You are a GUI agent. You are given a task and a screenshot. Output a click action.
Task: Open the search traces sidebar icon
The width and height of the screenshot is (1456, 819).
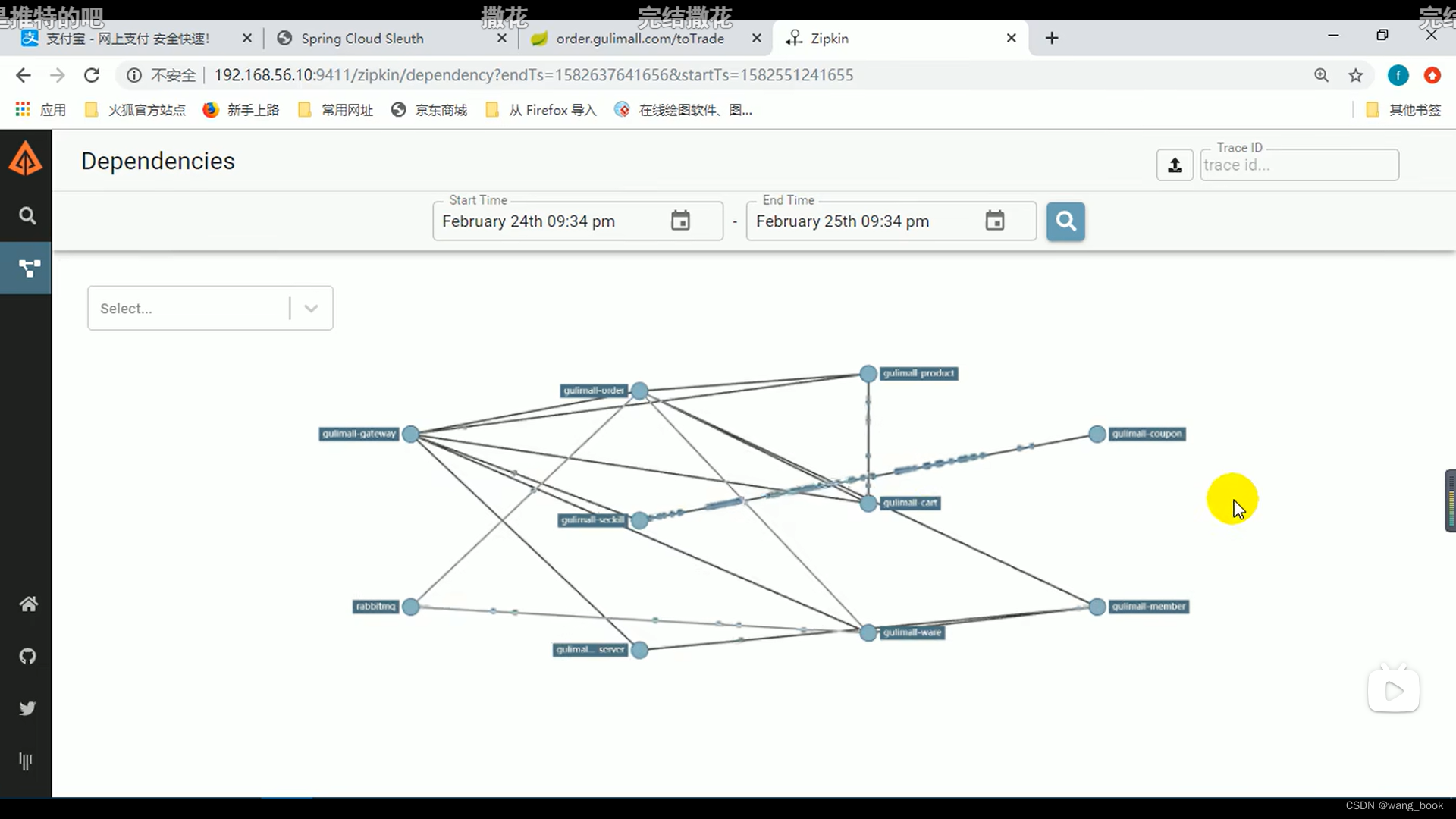pyautogui.click(x=27, y=216)
